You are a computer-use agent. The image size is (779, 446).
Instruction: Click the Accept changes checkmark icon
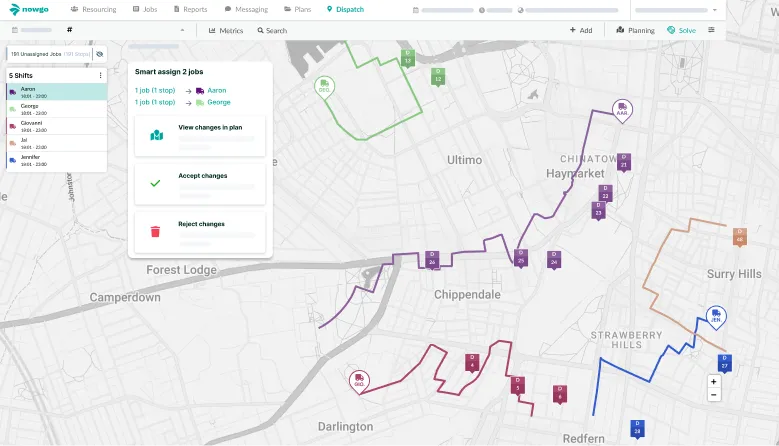tap(155, 183)
